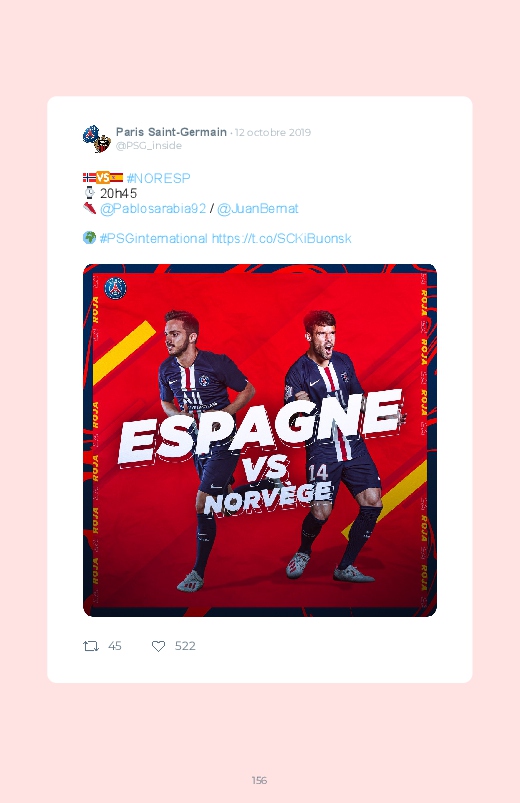The image size is (520, 803).
Task: Open the Paris Saint-Germain profile avatar
Action: click(x=97, y=139)
